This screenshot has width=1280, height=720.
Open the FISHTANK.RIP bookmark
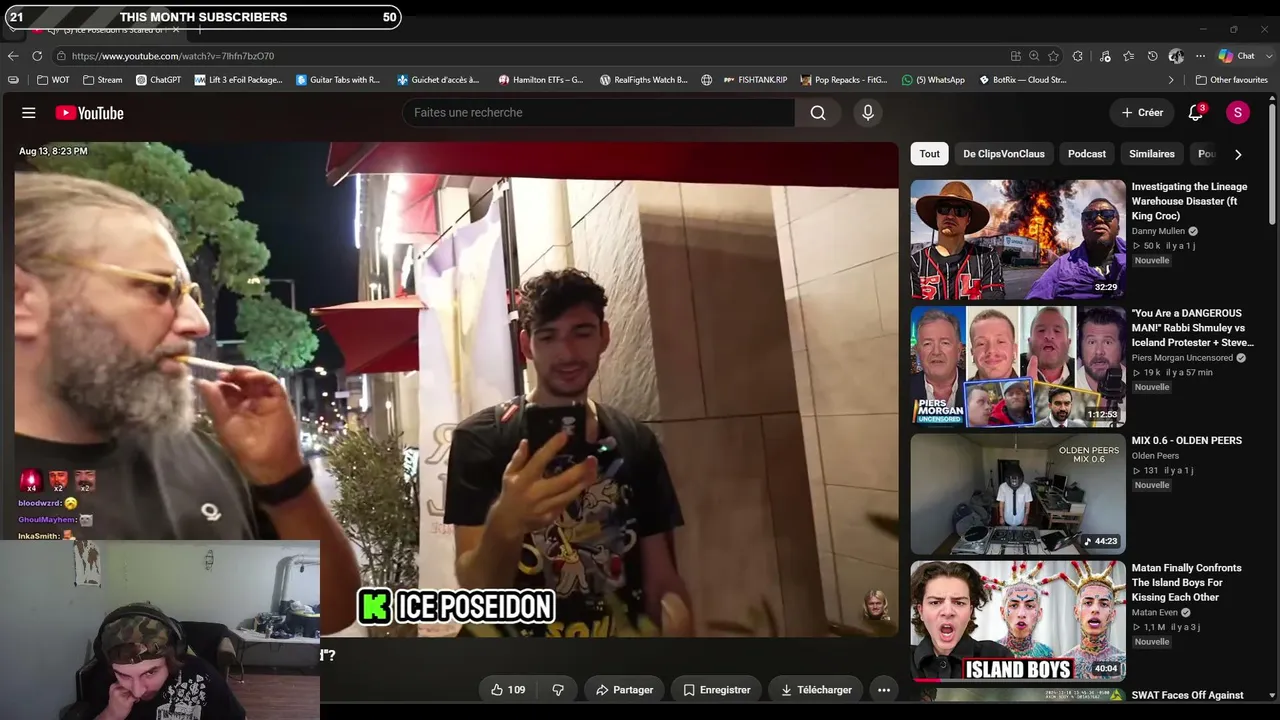tap(756, 80)
